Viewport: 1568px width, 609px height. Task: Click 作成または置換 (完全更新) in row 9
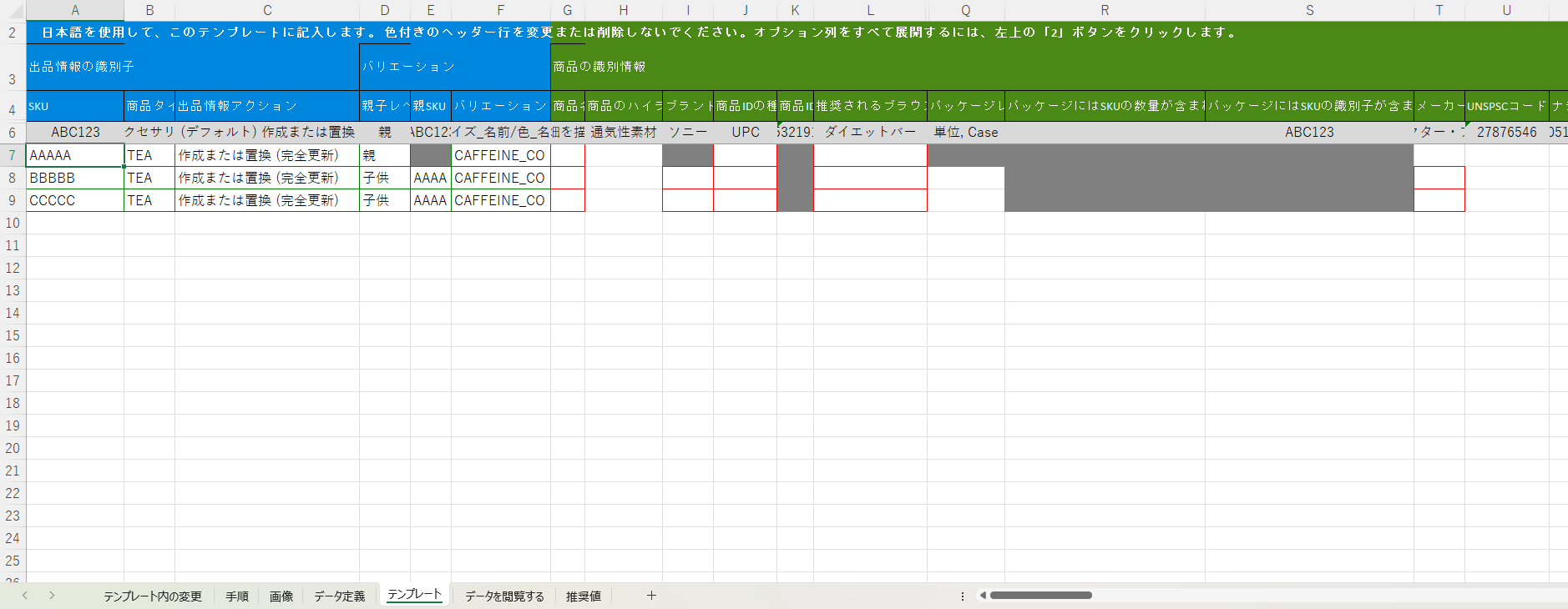[267, 200]
